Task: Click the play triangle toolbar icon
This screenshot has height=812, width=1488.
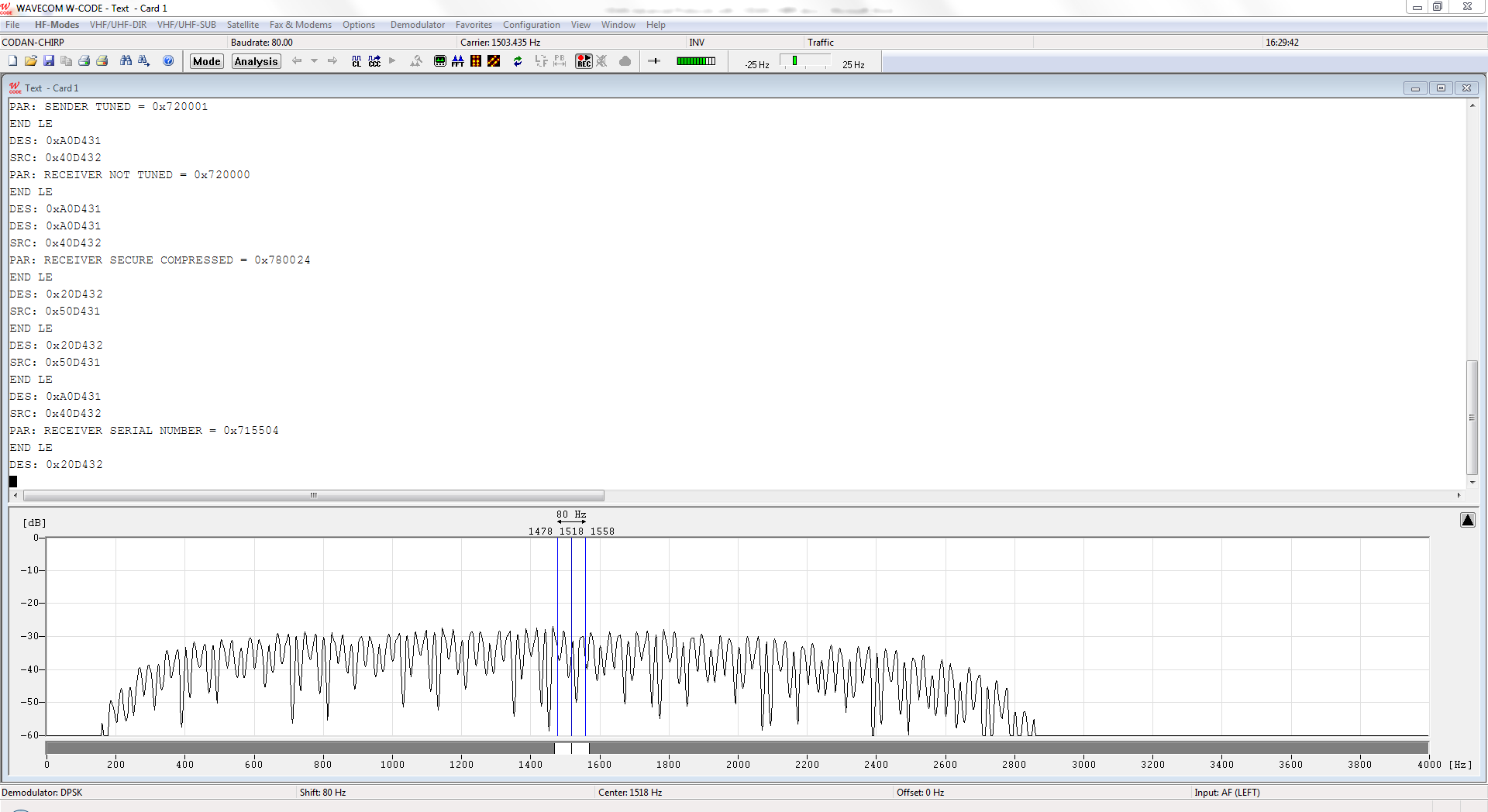Action: [x=392, y=61]
